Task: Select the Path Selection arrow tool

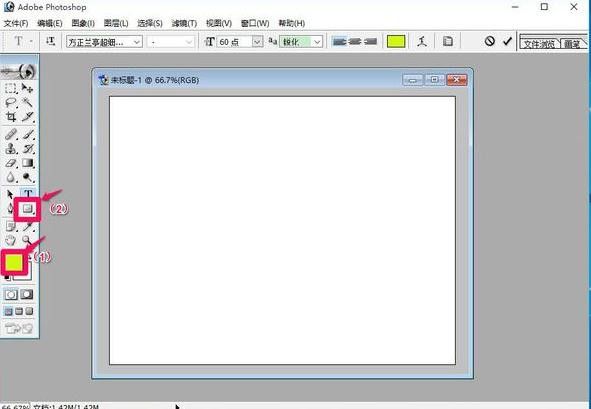Action: [x=11, y=194]
